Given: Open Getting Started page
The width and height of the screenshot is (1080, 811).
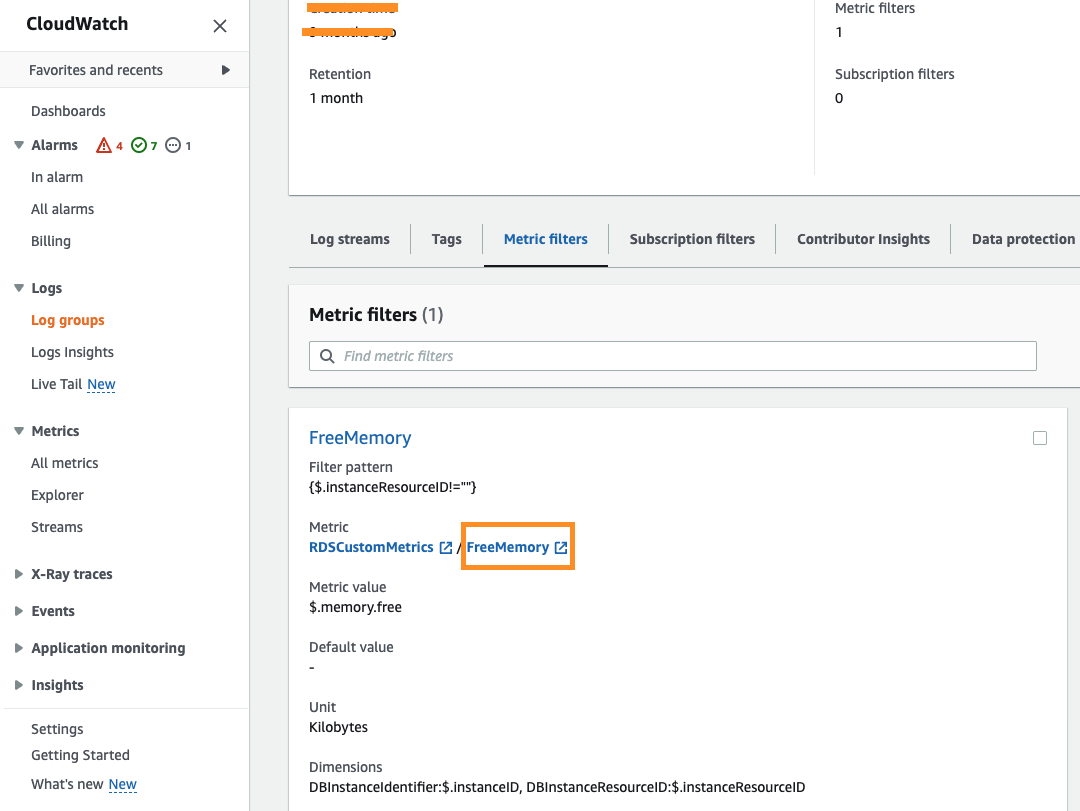Looking at the screenshot, I should (x=81, y=755).
